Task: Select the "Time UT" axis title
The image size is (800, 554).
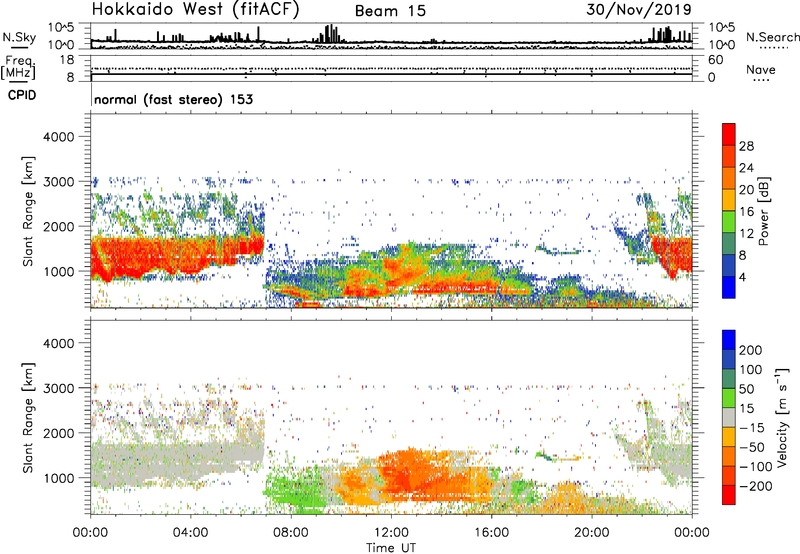Action: pos(391,547)
